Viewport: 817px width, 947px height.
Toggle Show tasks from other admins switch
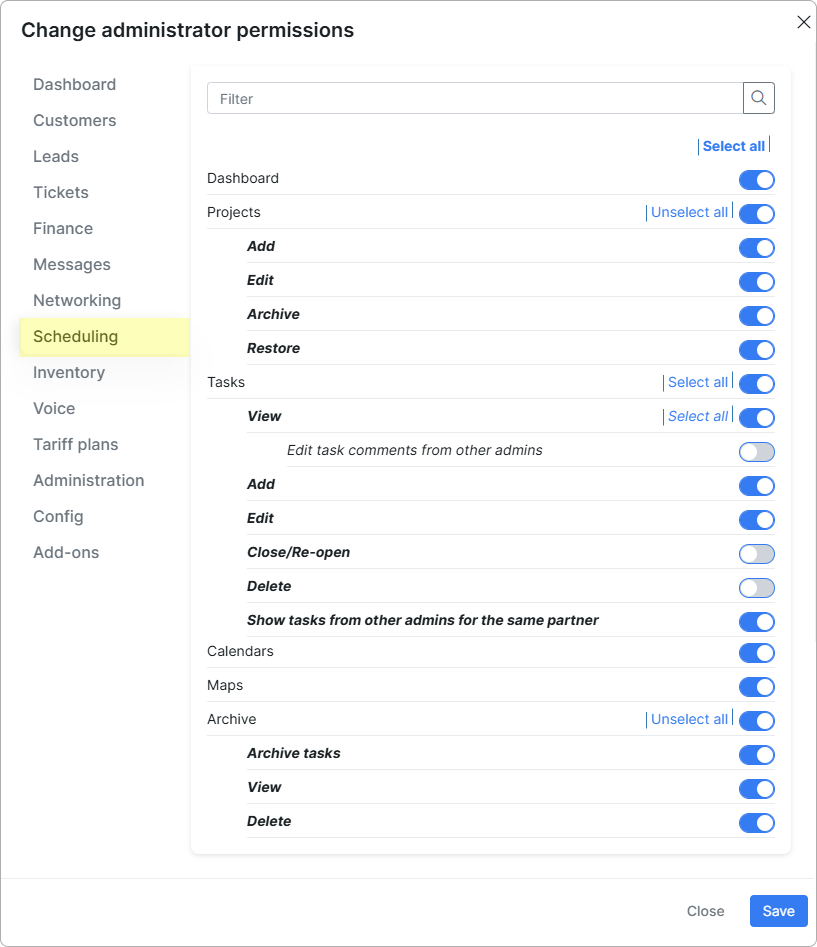click(757, 622)
